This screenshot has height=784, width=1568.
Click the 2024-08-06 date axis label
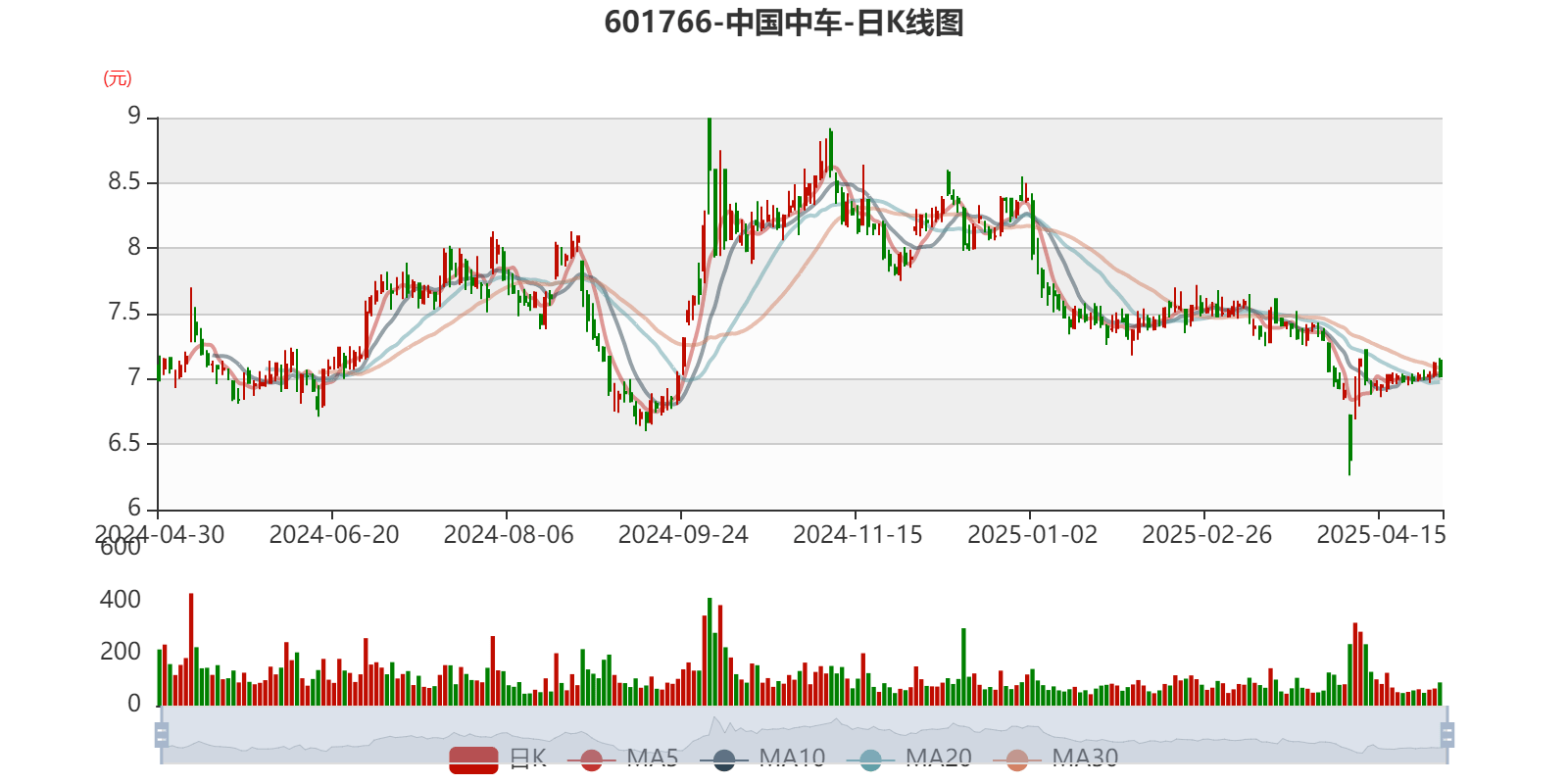pos(509,534)
